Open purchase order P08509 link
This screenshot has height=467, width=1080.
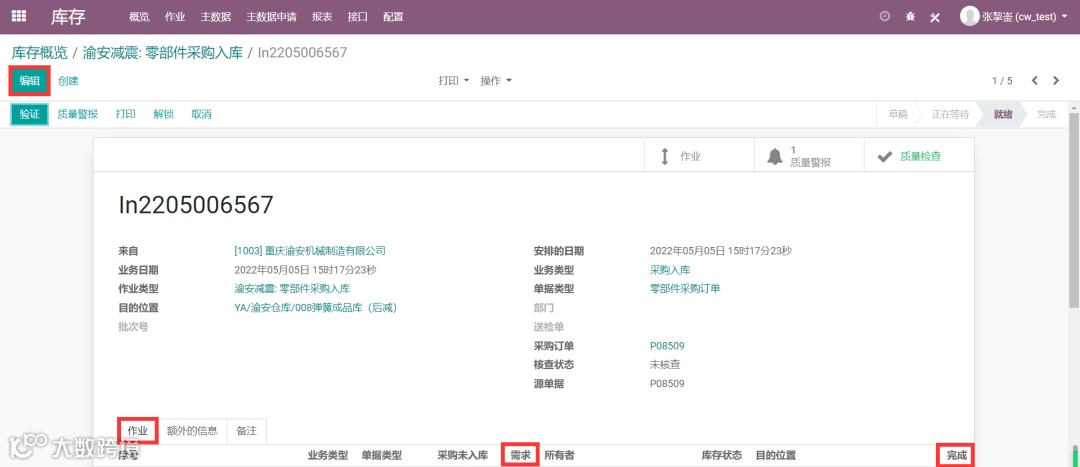(x=667, y=346)
